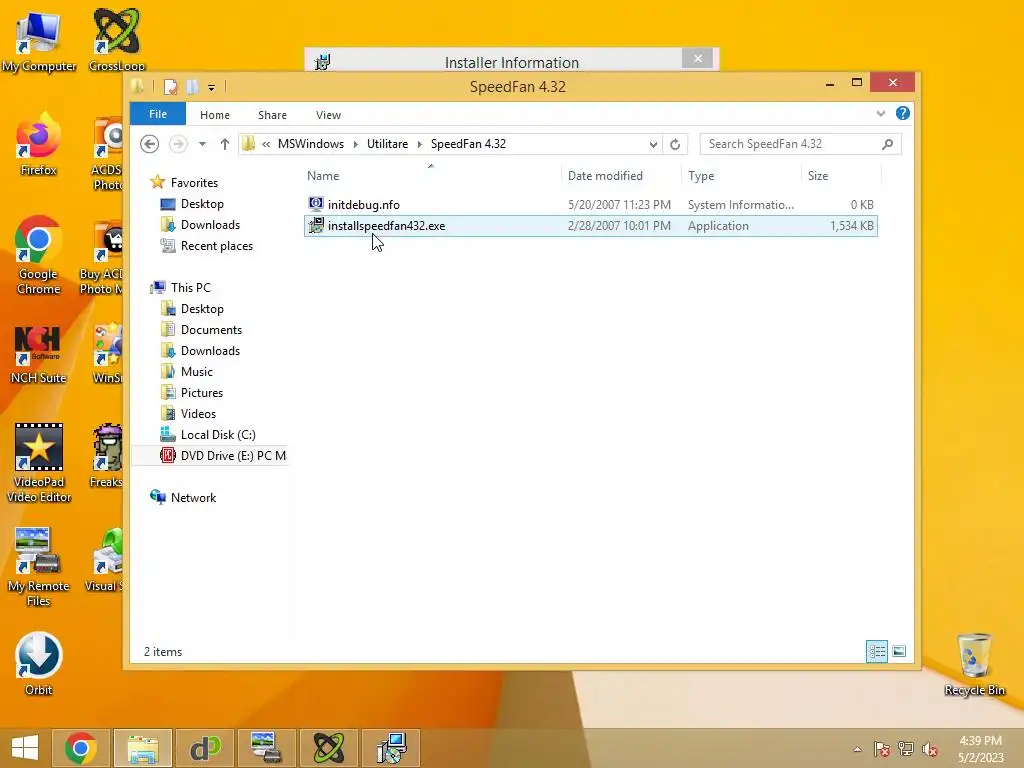The image size is (1024, 768).
Task: Refresh the SpeedFan 4.32 folder
Action: [x=675, y=144]
